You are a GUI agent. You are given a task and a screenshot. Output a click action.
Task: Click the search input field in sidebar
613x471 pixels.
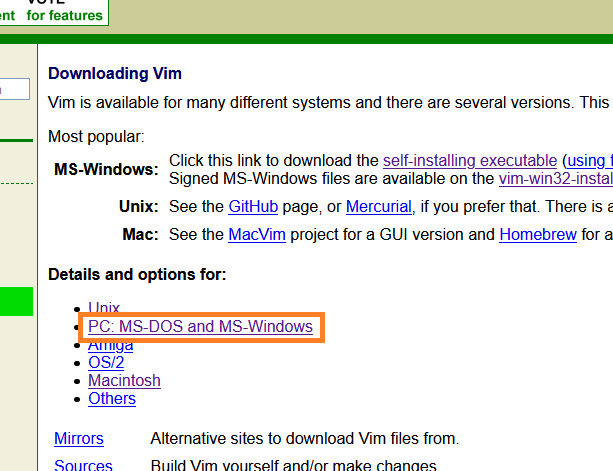pyautogui.click(x=14, y=89)
